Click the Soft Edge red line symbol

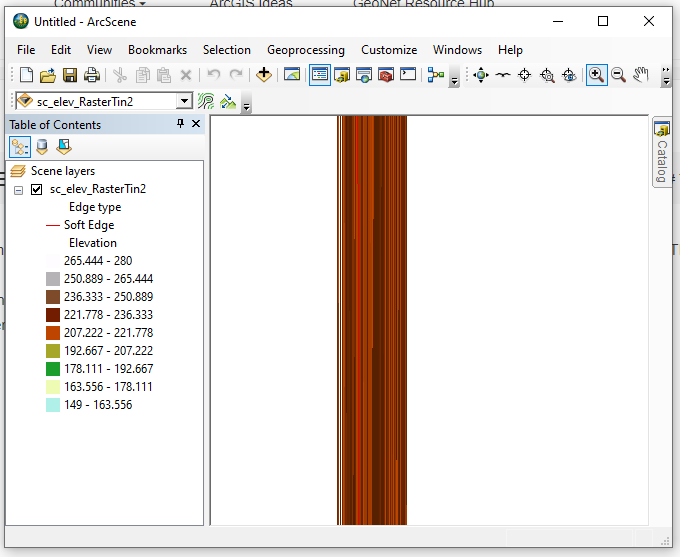(52, 226)
